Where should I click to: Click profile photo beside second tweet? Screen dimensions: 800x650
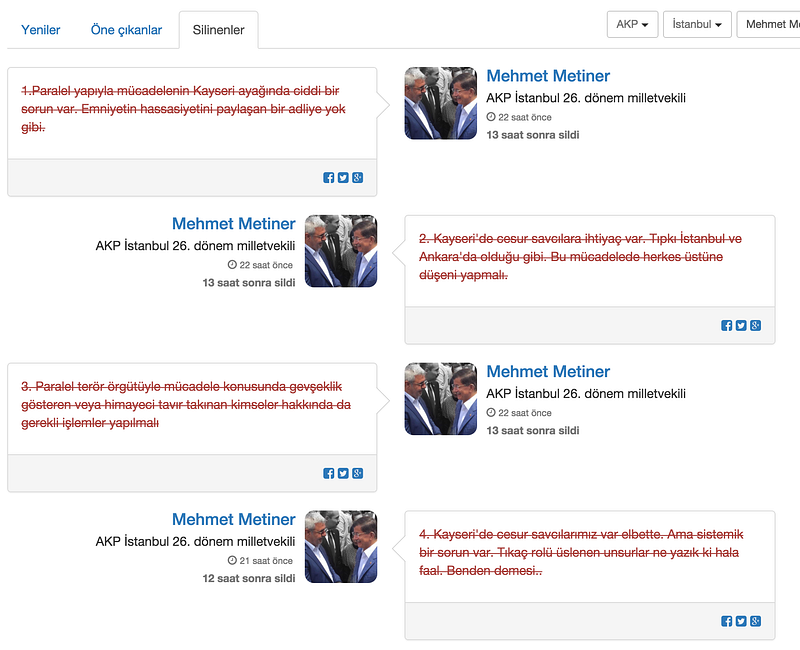tap(341, 251)
